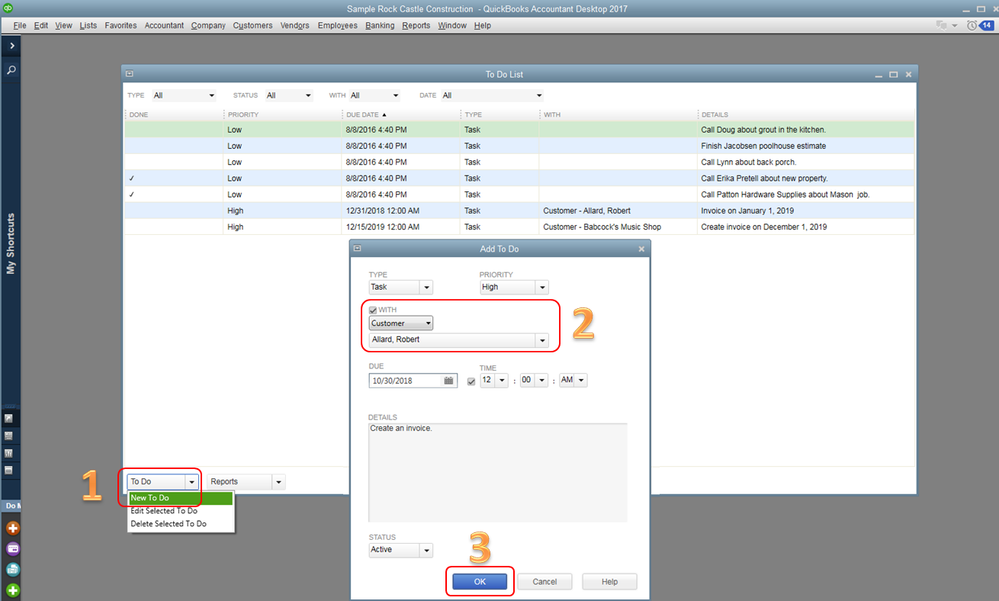
Task: Maximize the To Do List window
Action: 893,75
